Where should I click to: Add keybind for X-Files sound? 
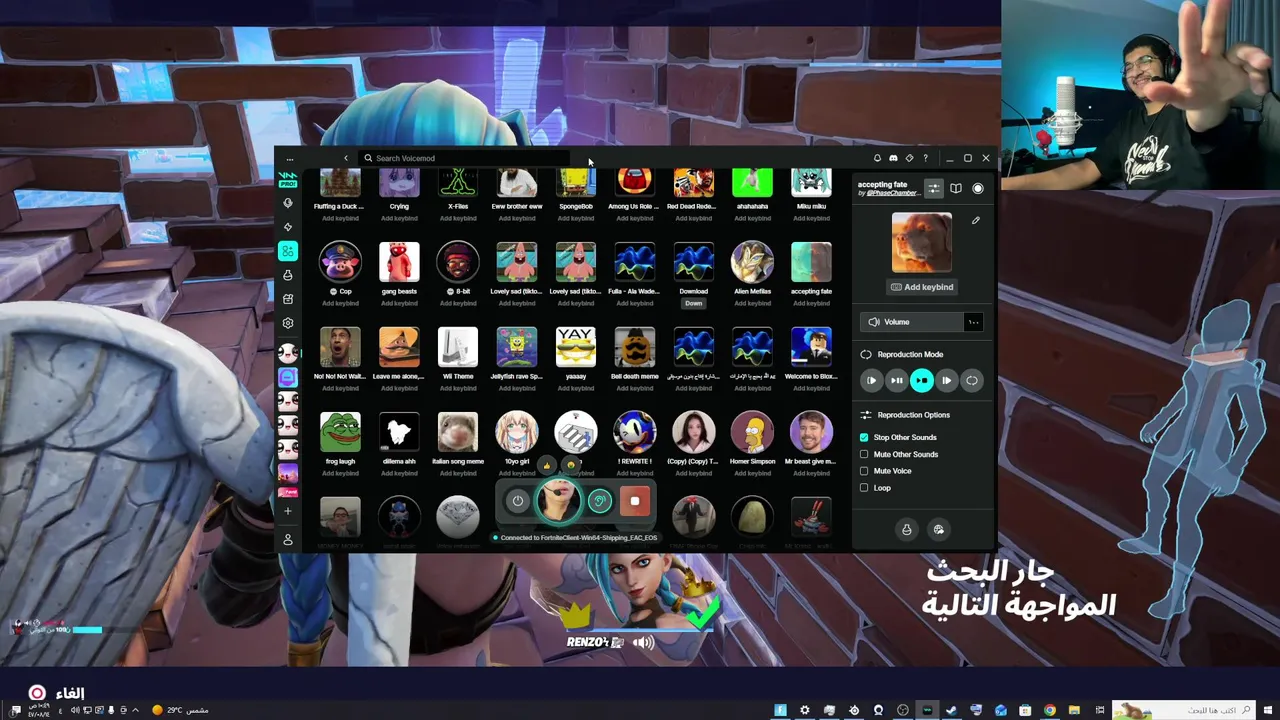click(x=458, y=218)
